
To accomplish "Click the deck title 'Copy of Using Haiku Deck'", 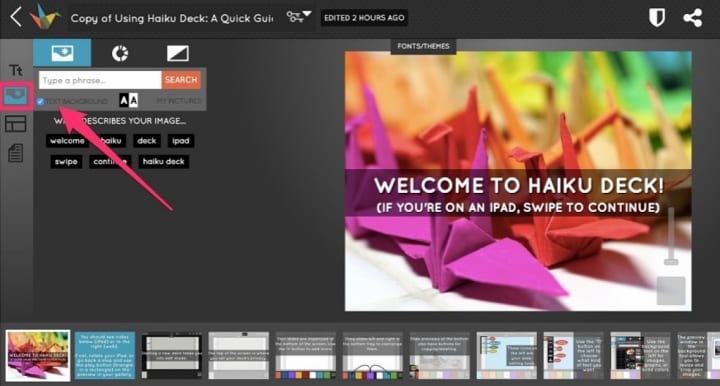I will [172, 18].
